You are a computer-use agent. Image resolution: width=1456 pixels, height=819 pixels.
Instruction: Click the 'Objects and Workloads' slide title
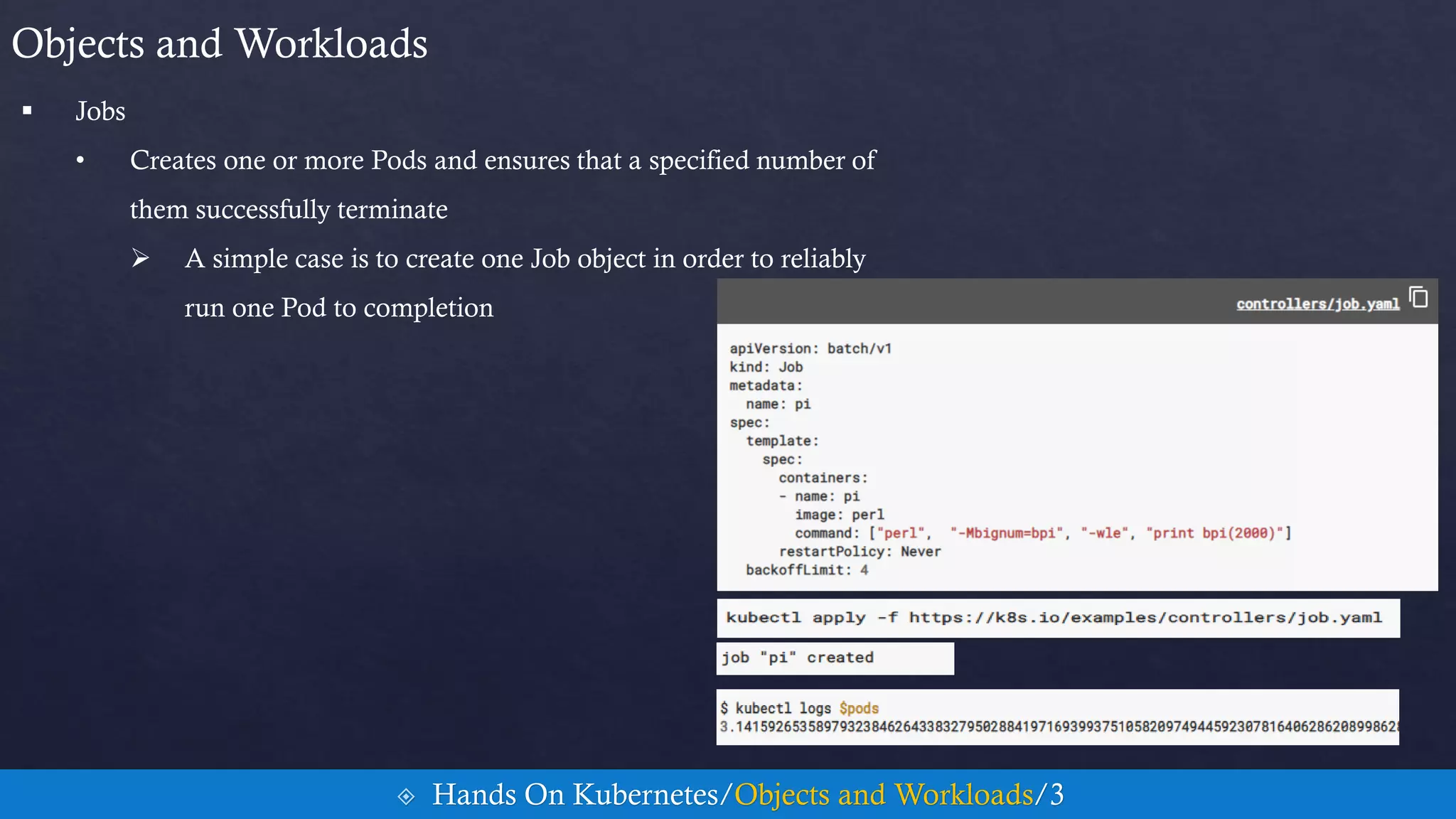[x=220, y=43]
